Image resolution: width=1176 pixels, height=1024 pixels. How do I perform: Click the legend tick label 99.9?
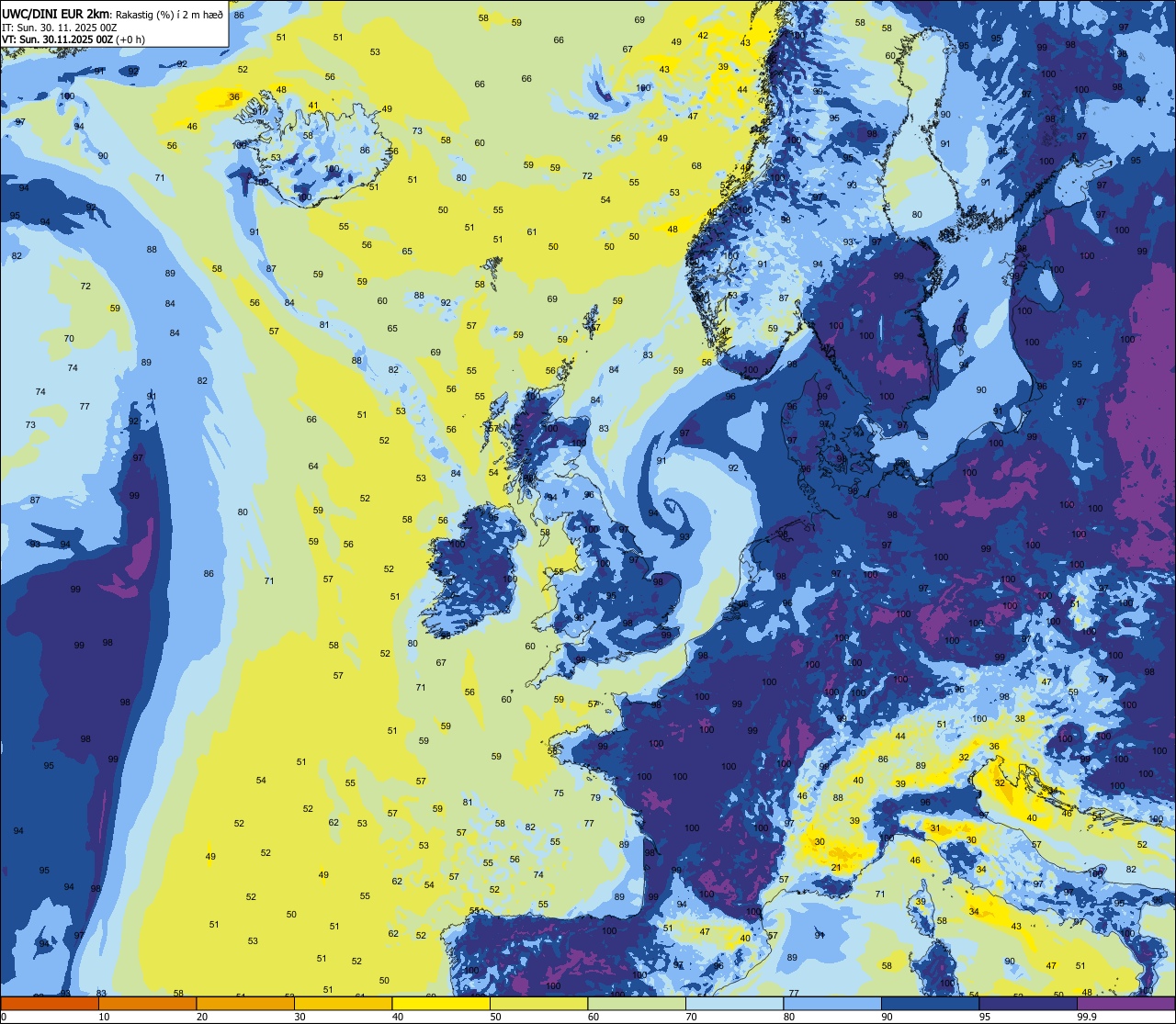pos(1087,1017)
